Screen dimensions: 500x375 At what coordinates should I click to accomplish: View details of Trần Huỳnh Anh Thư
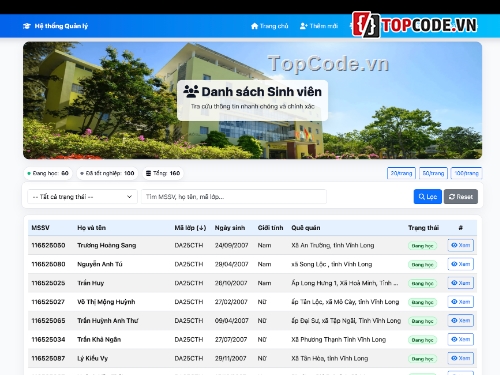click(x=460, y=321)
